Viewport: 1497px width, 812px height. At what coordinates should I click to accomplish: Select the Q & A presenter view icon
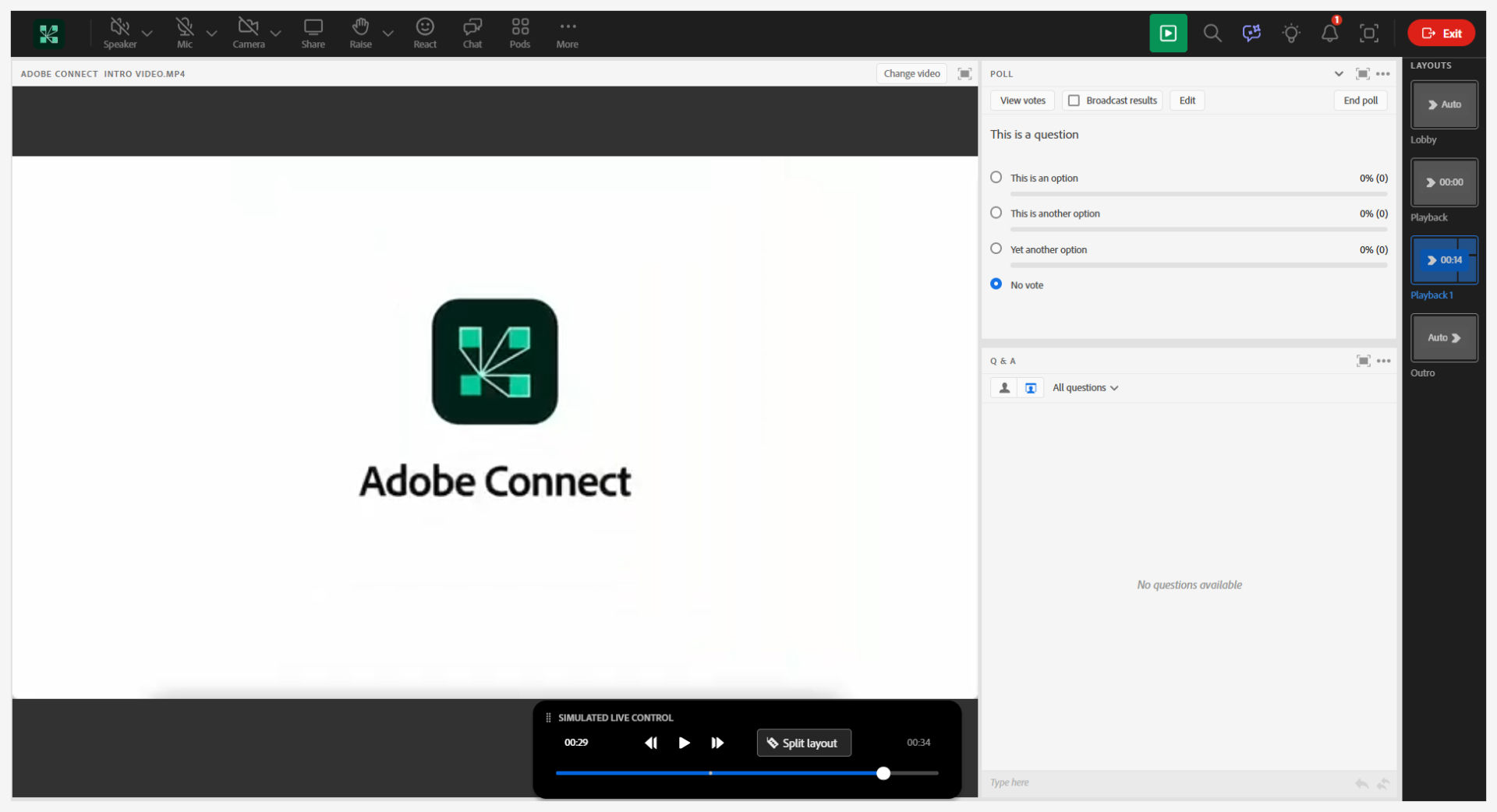pyautogui.click(x=1031, y=388)
